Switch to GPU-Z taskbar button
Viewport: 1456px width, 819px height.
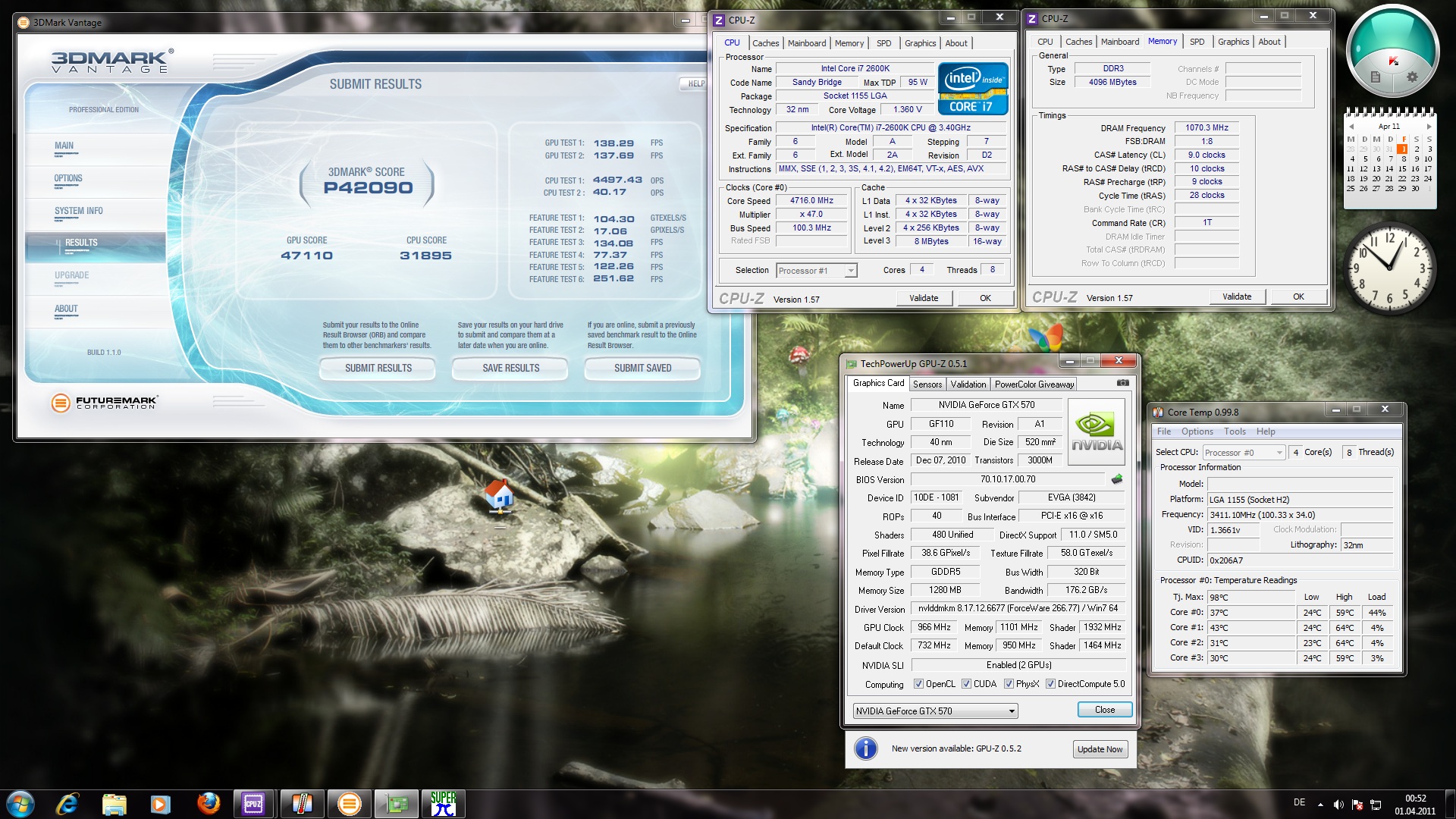pos(397,803)
